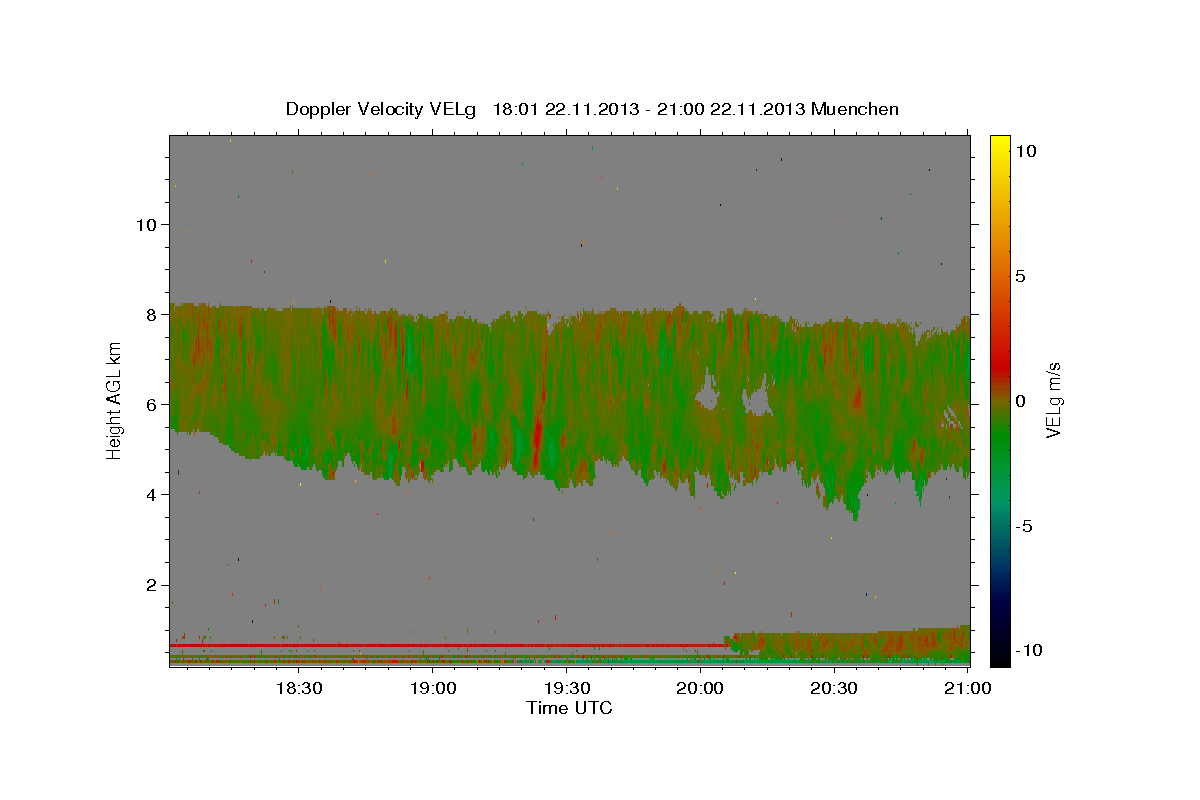Click the height tick label 10

pyautogui.click(x=146, y=224)
